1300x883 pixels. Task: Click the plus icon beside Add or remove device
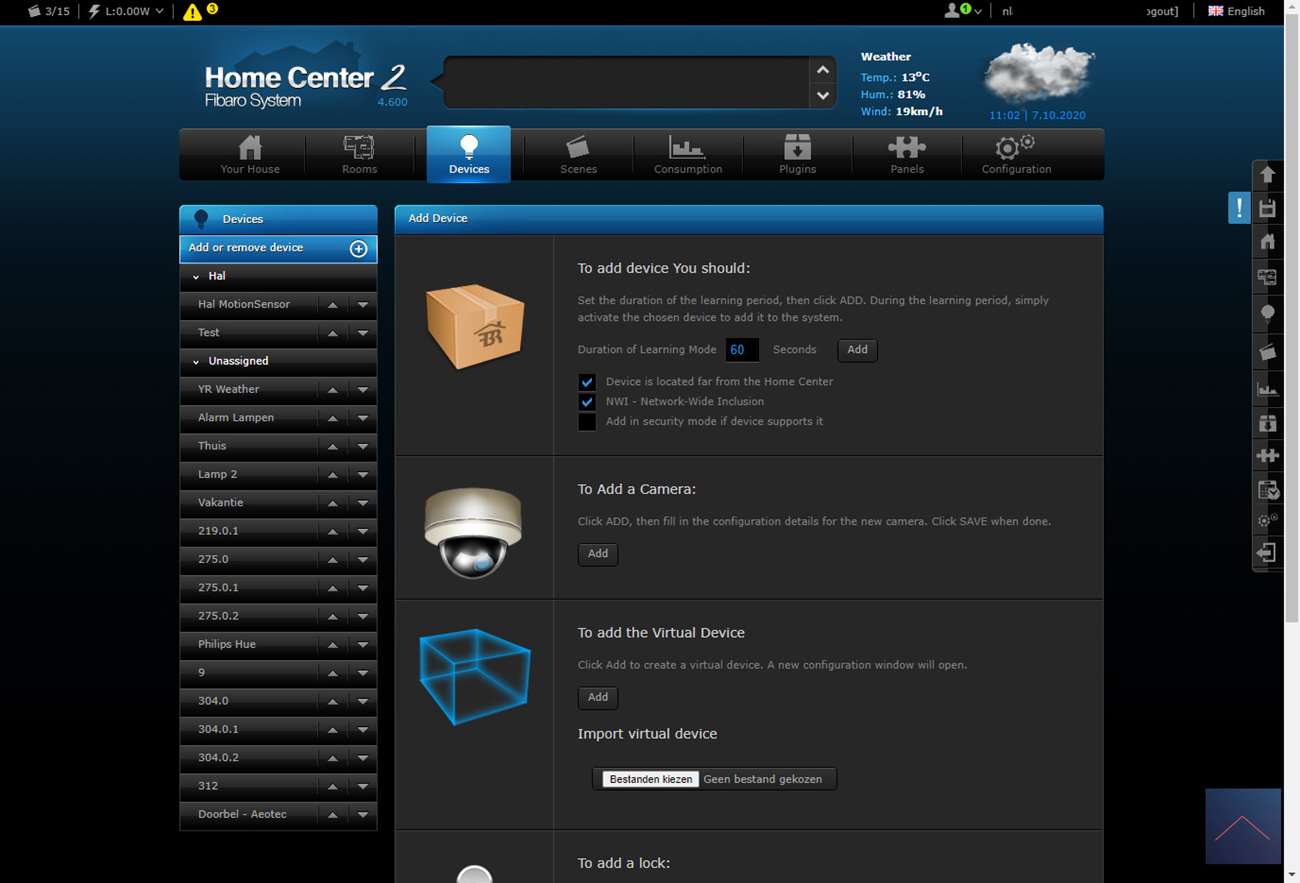(358, 248)
